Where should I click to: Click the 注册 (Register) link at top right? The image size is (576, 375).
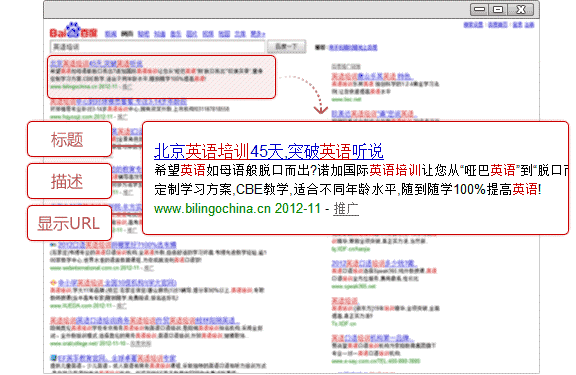tap(529, 25)
